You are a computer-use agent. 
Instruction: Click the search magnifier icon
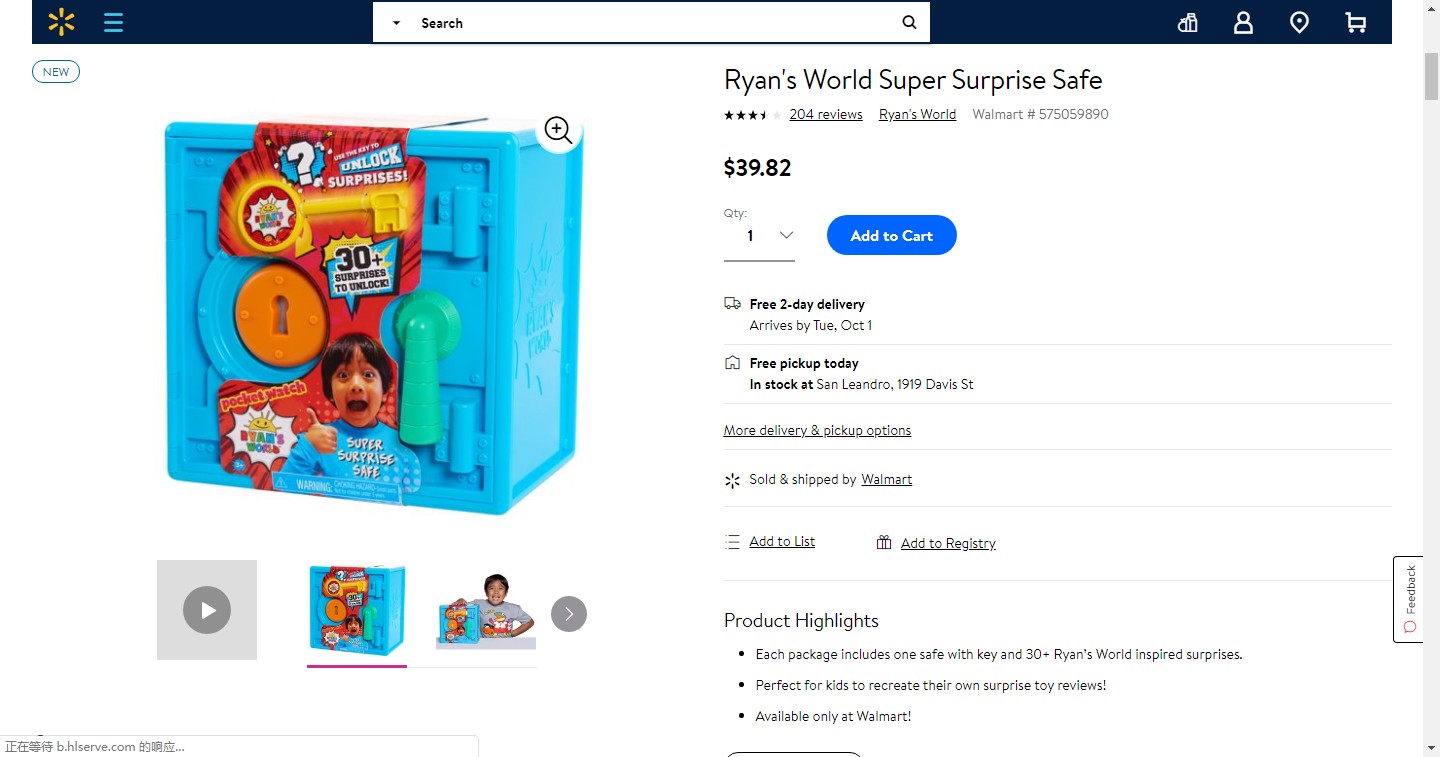pyautogui.click(x=909, y=22)
